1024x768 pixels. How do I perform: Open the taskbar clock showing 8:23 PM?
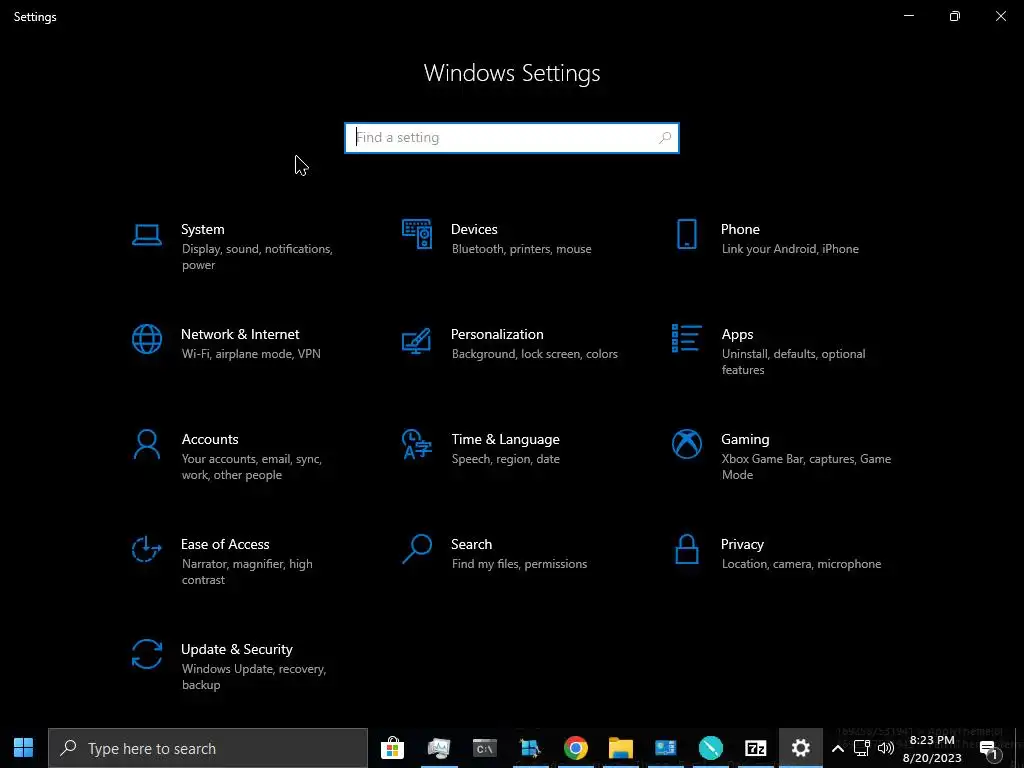(x=932, y=749)
